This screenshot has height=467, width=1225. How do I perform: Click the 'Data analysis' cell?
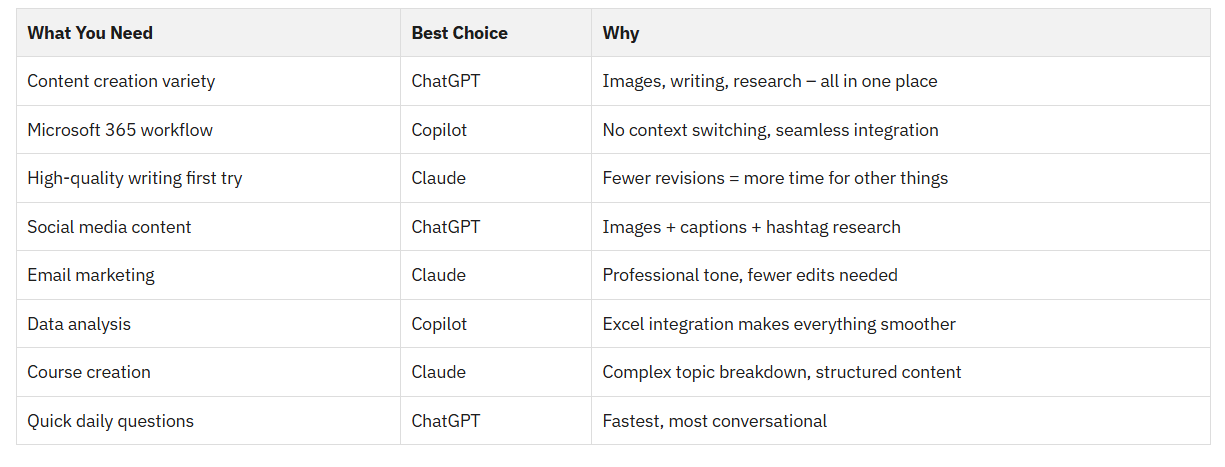point(208,324)
